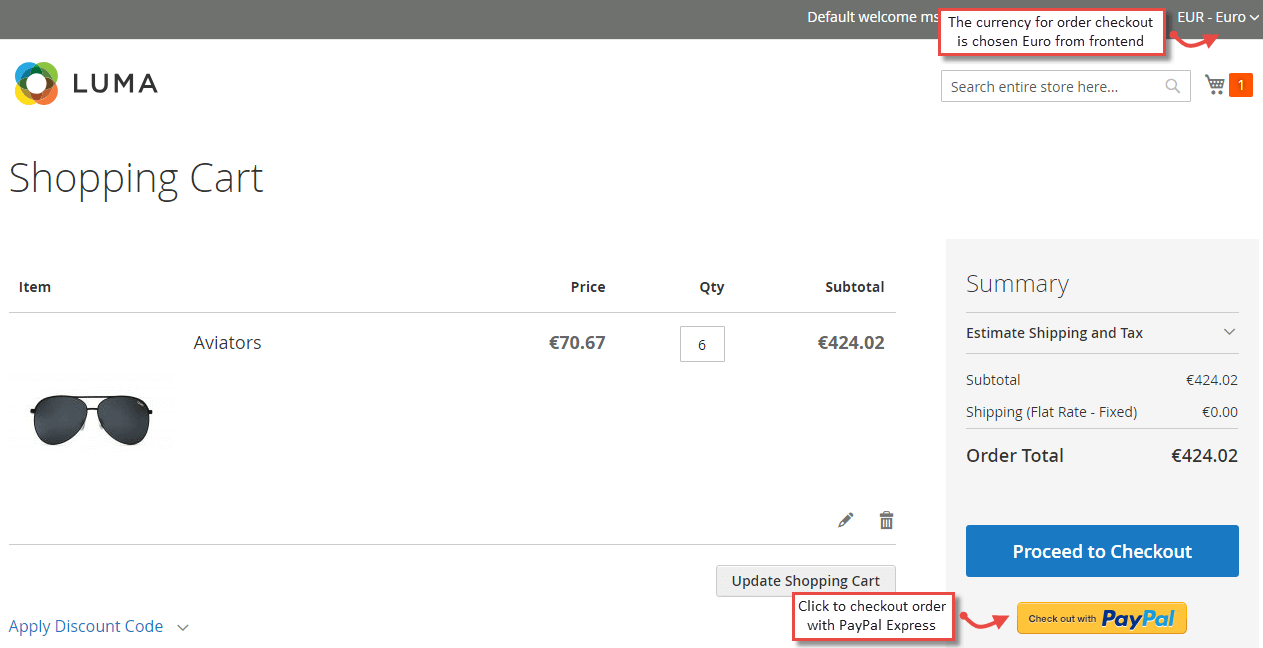Click the Default welcome message text
The image size is (1263, 648).
pos(872,17)
